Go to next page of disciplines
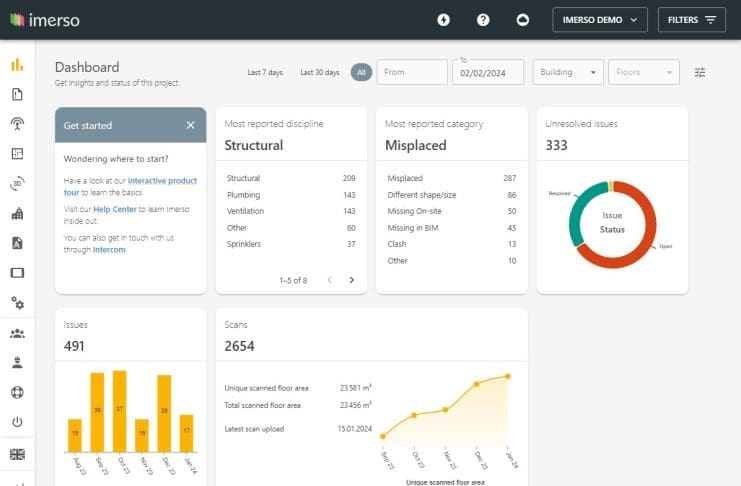Image resolution: width=741 pixels, height=486 pixels. coord(351,280)
